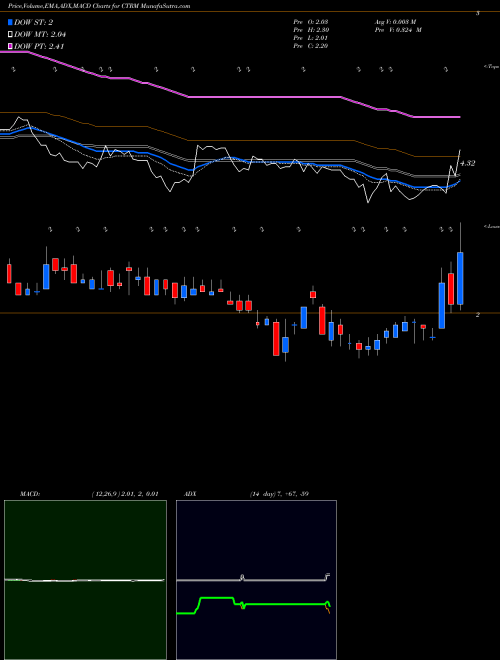Image resolution: width=500 pixels, height=660 pixels.
Task: Click the 4.32 label beside the price line
Action: tap(467, 163)
